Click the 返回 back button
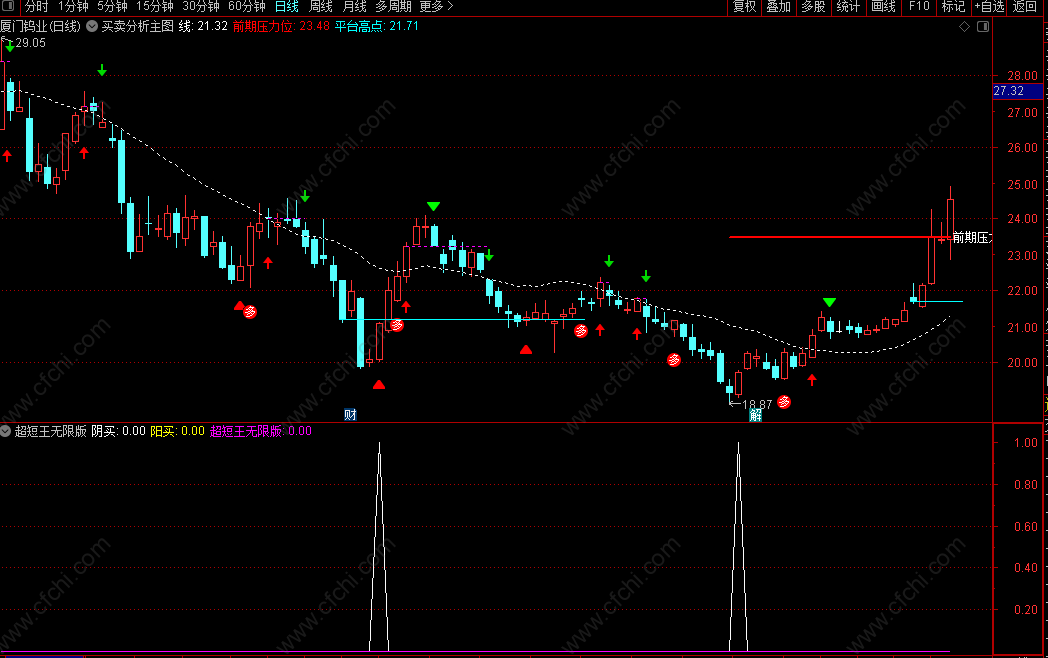 tap(1025, 7)
